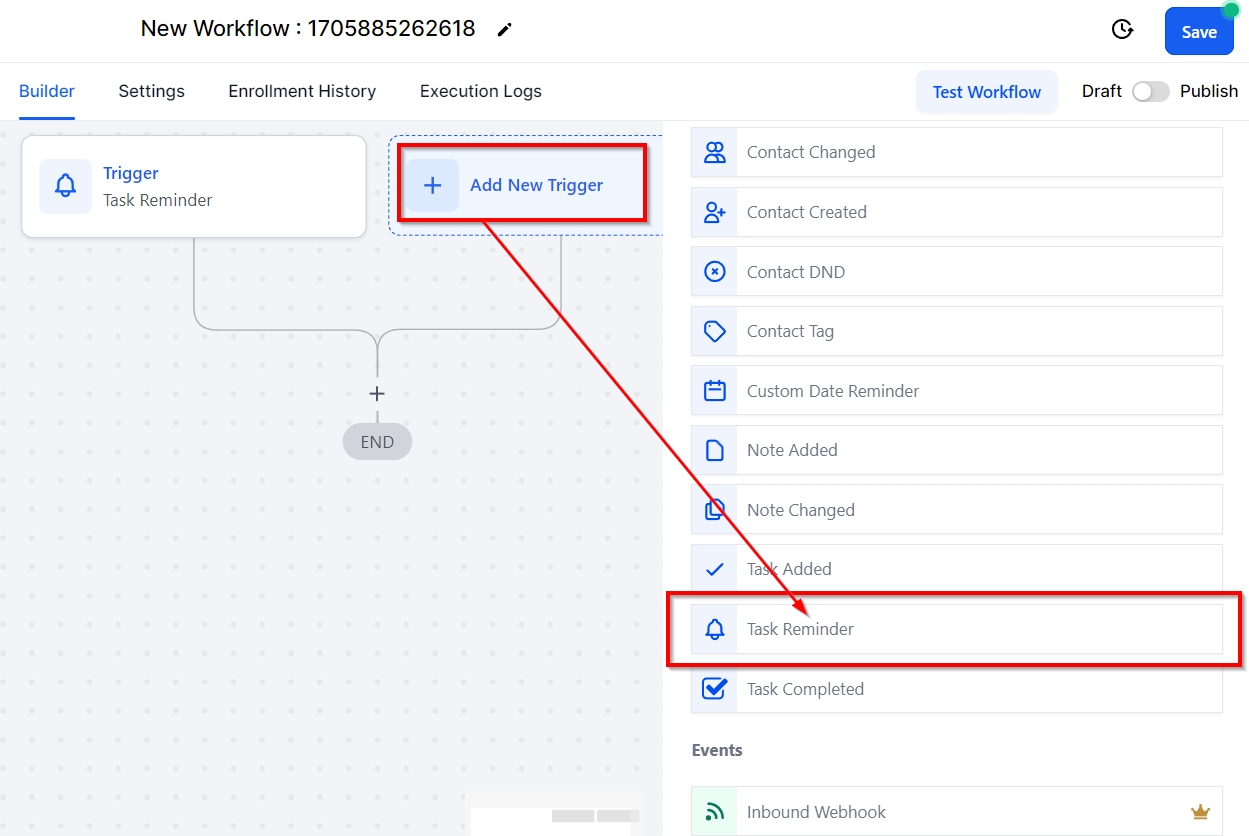Click the pencil icon to rename workflow
The width and height of the screenshot is (1249, 836).
pyautogui.click(x=504, y=30)
